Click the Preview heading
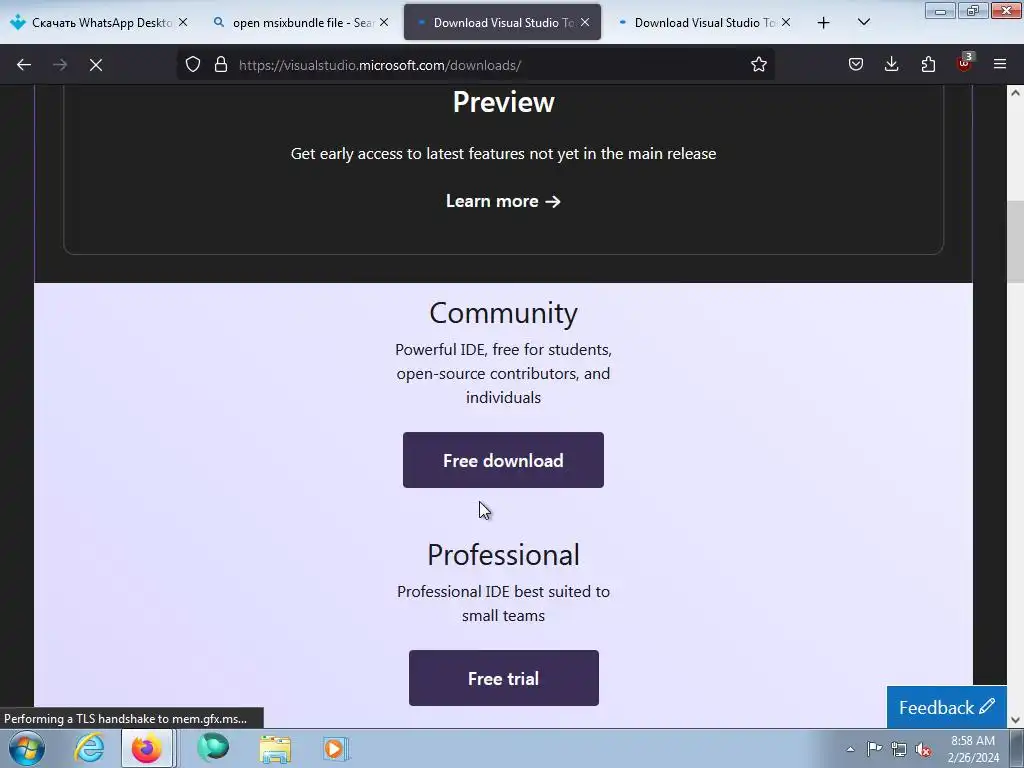The image size is (1024, 768). (x=504, y=102)
